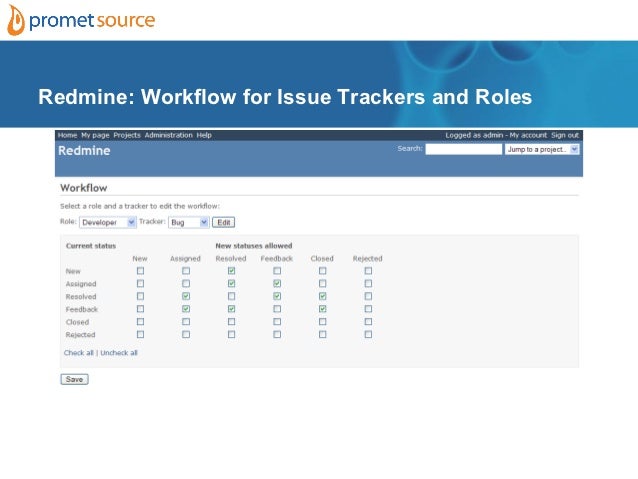The image size is (638, 479).
Task: Check Rejected row, New column checkbox
Action: 140,334
